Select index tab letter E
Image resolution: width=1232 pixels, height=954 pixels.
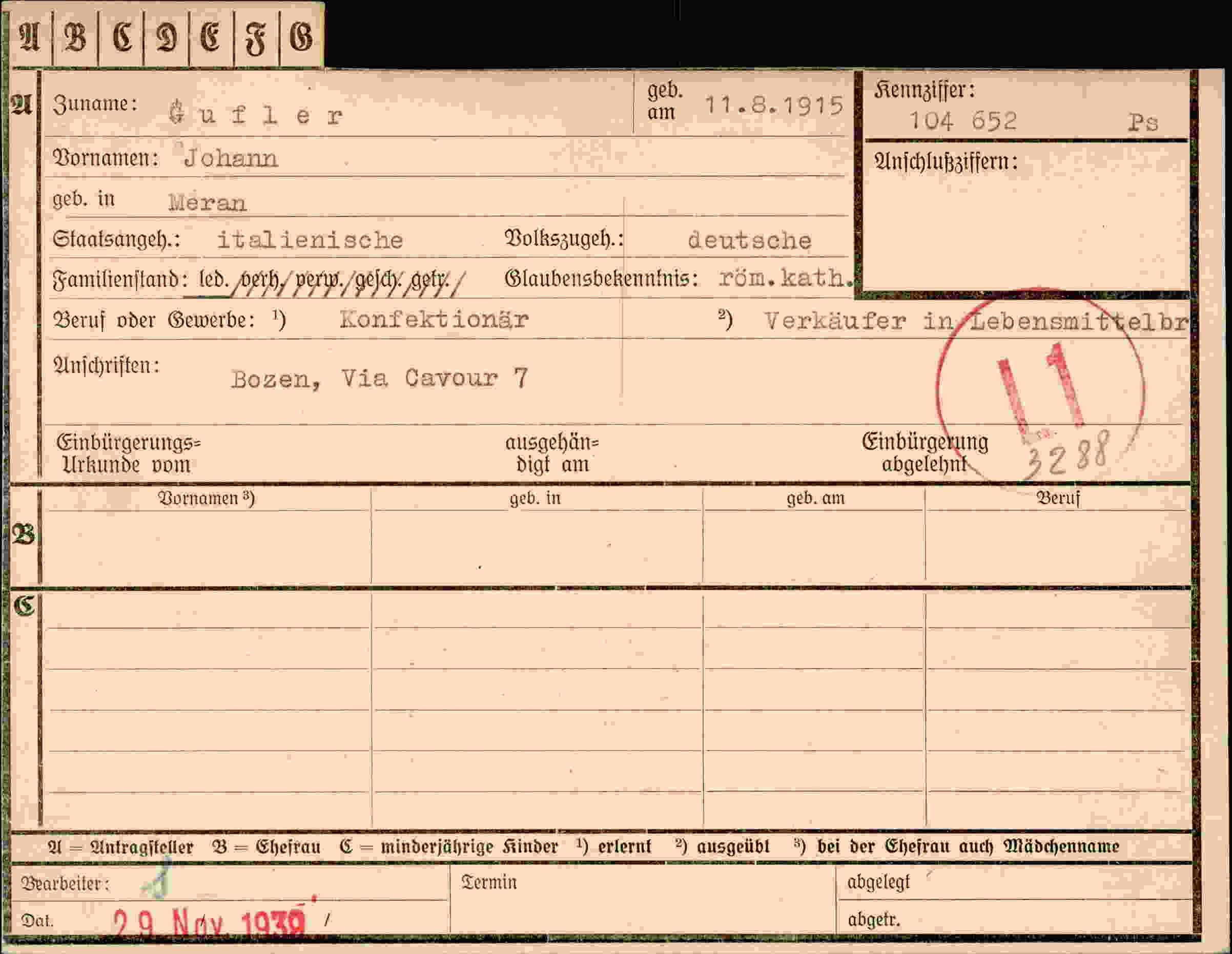point(212,38)
